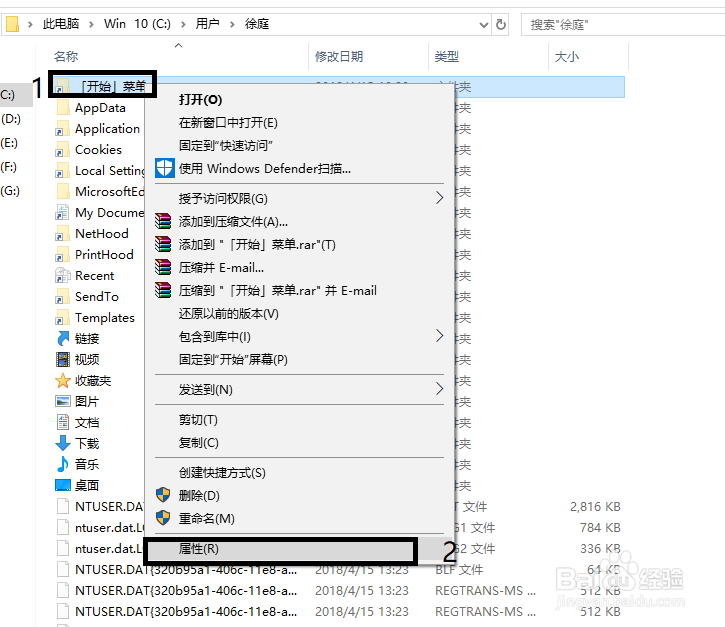The height and width of the screenshot is (627, 725).
Task: Click the 下载 download arrow icon
Action: click(x=62, y=443)
